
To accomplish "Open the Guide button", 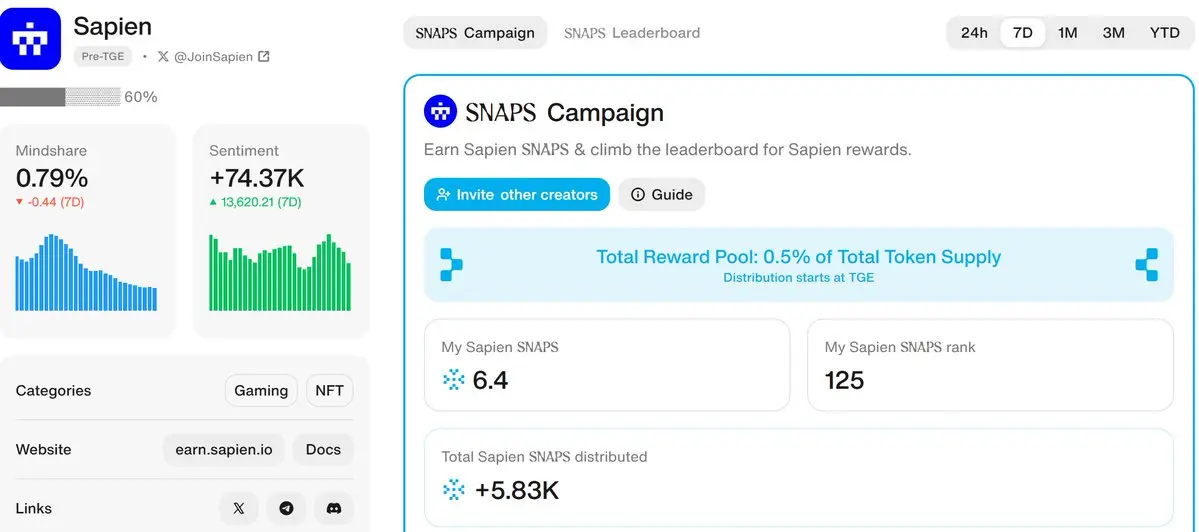I will pyautogui.click(x=661, y=195).
